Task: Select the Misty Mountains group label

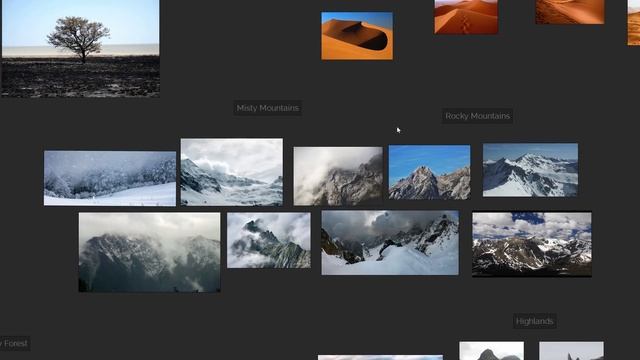Action: tap(268, 108)
